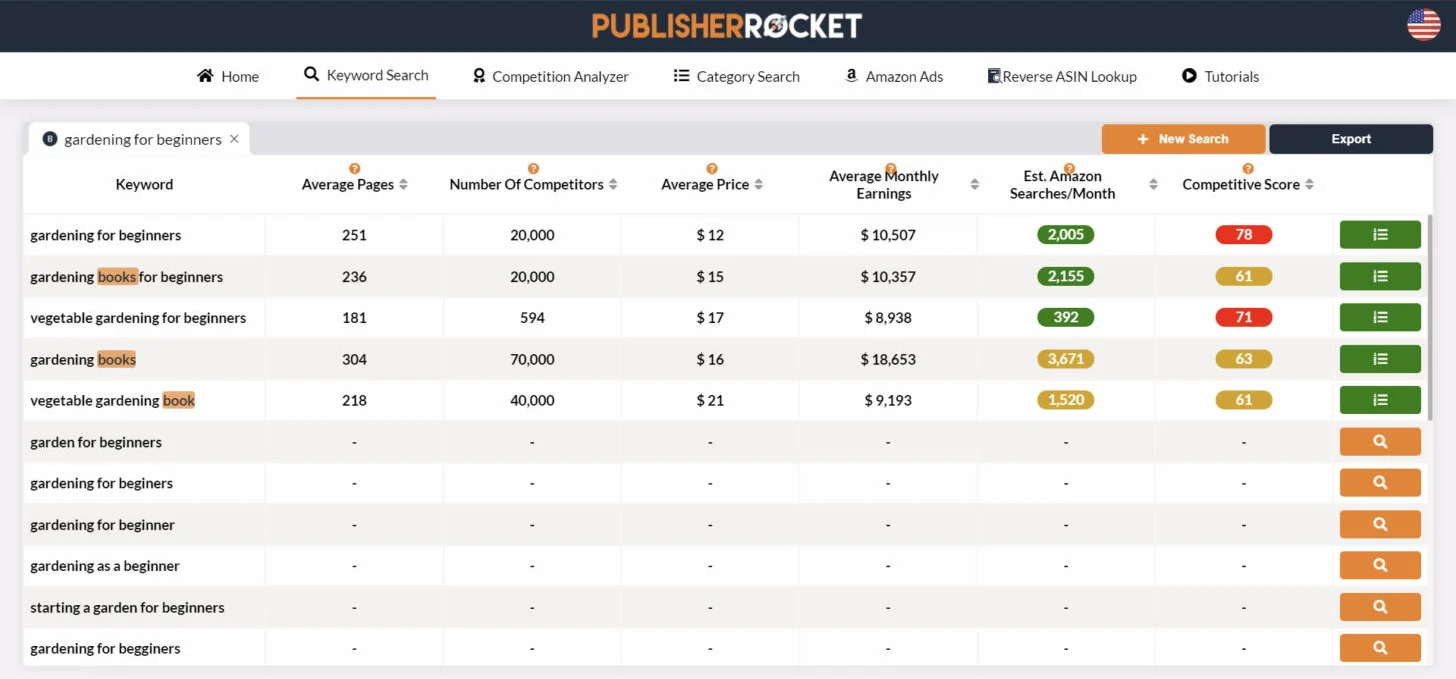Viewport: 1456px width, 679px height.
Task: Show help icon for Average Monthly Earnings
Action: click(x=891, y=169)
